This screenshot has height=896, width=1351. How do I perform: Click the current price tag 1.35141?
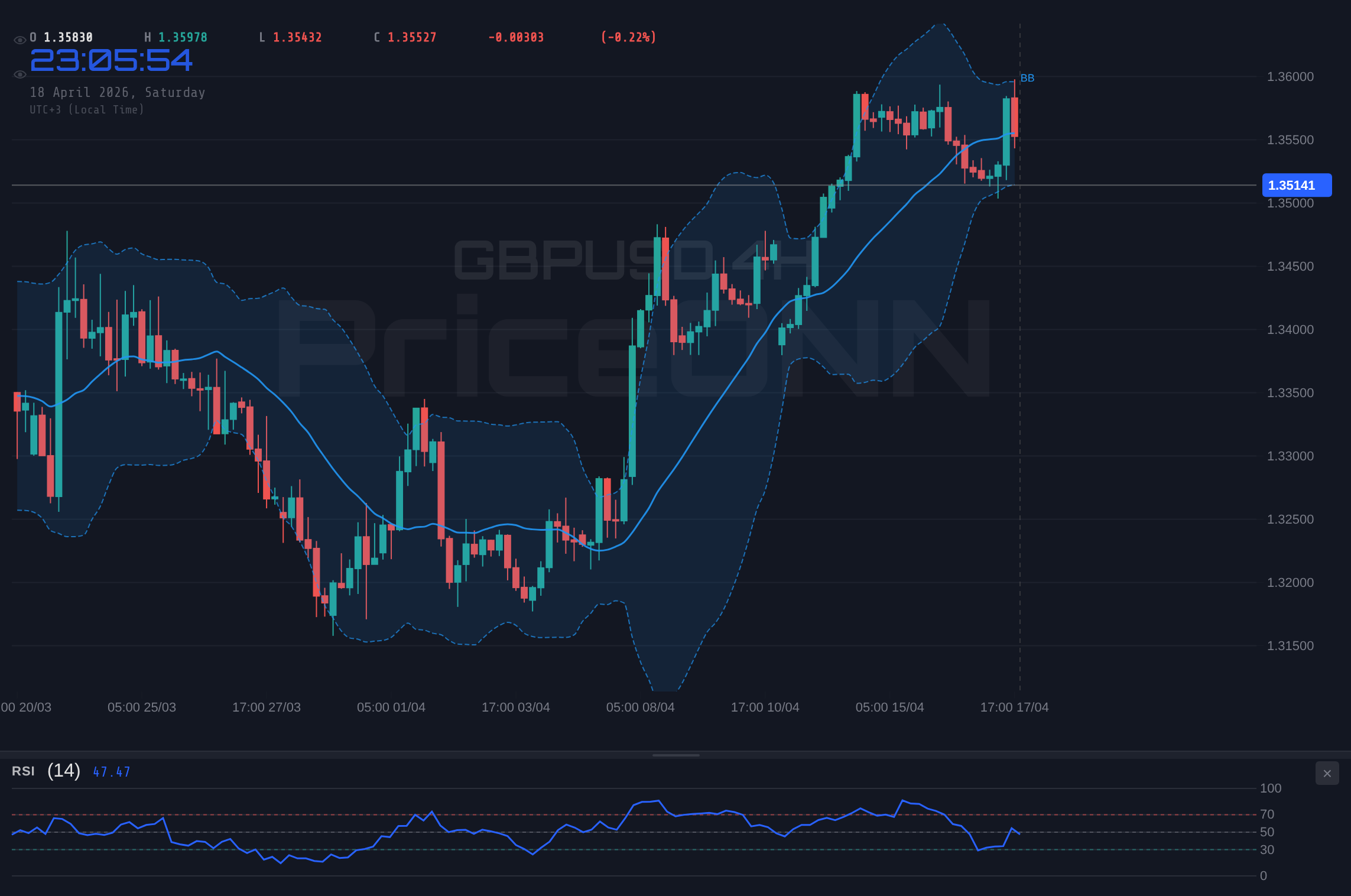(x=1297, y=185)
